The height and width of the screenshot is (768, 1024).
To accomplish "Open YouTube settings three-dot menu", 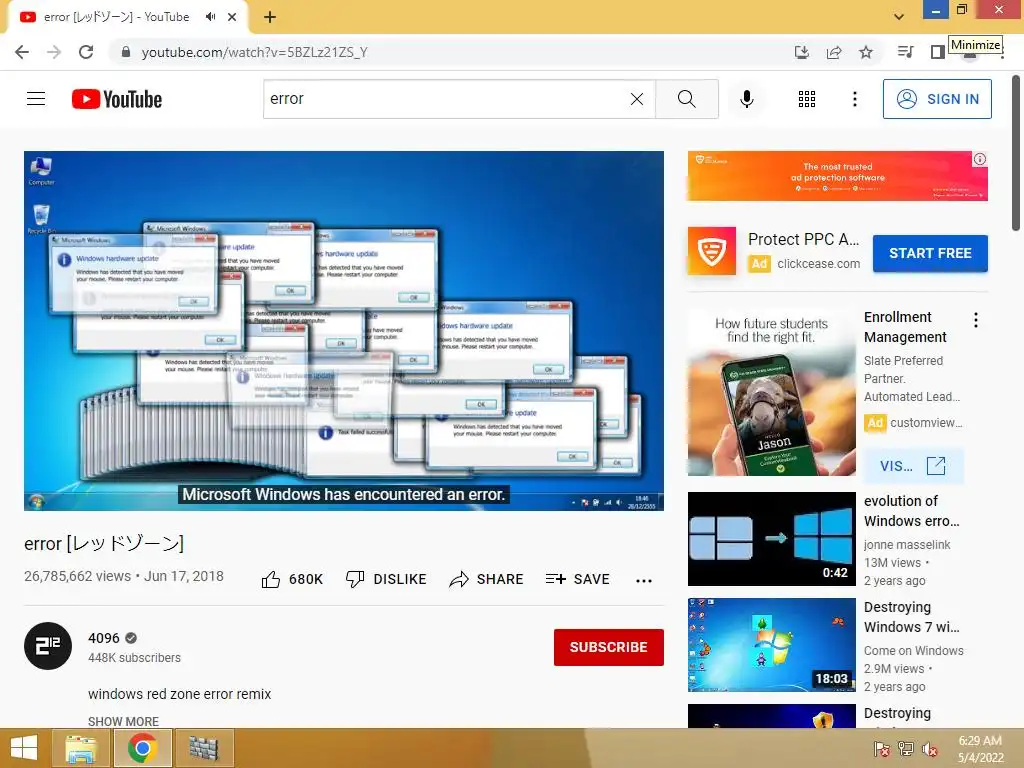I will click(x=855, y=99).
